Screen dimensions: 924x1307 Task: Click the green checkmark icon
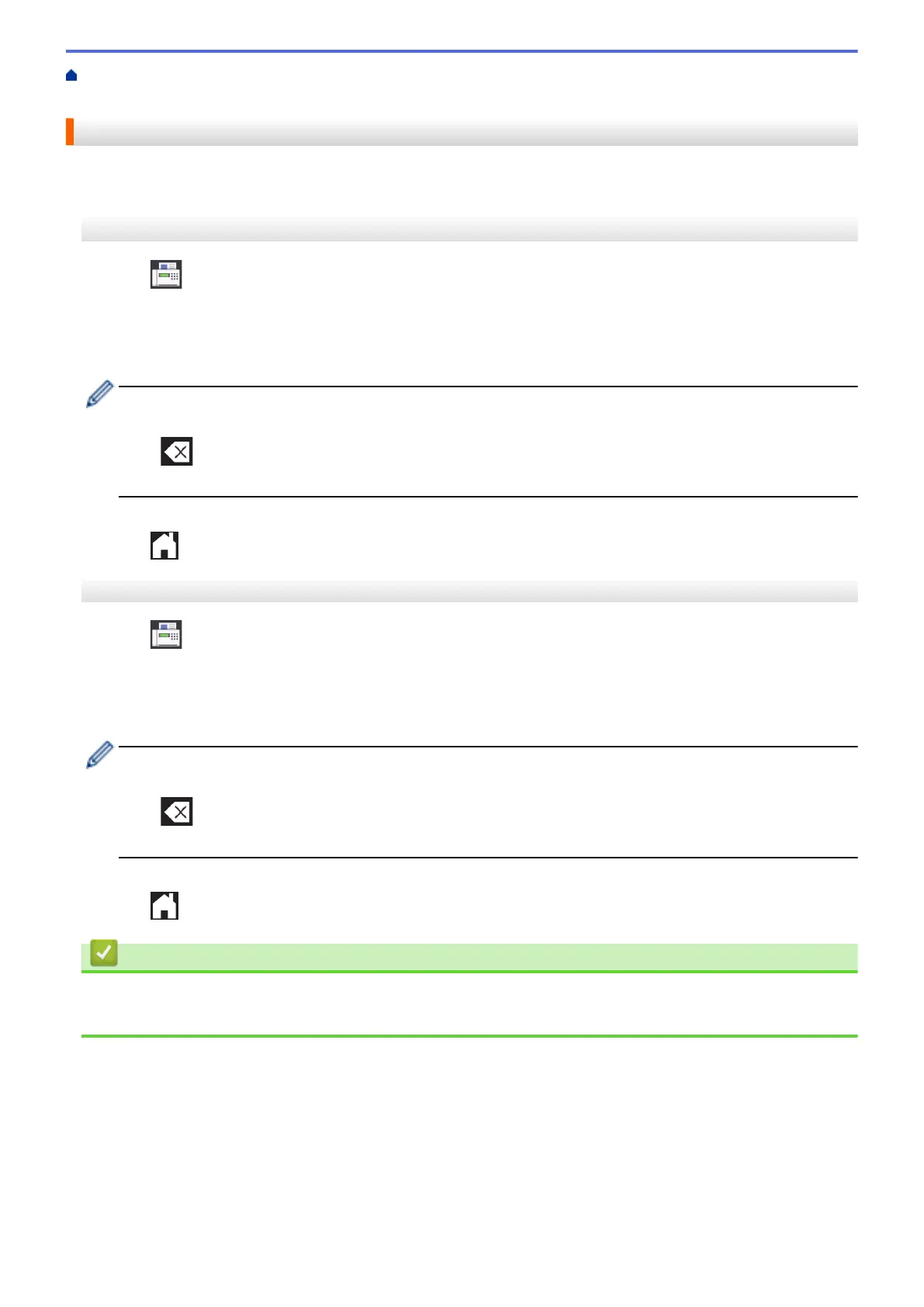[104, 953]
